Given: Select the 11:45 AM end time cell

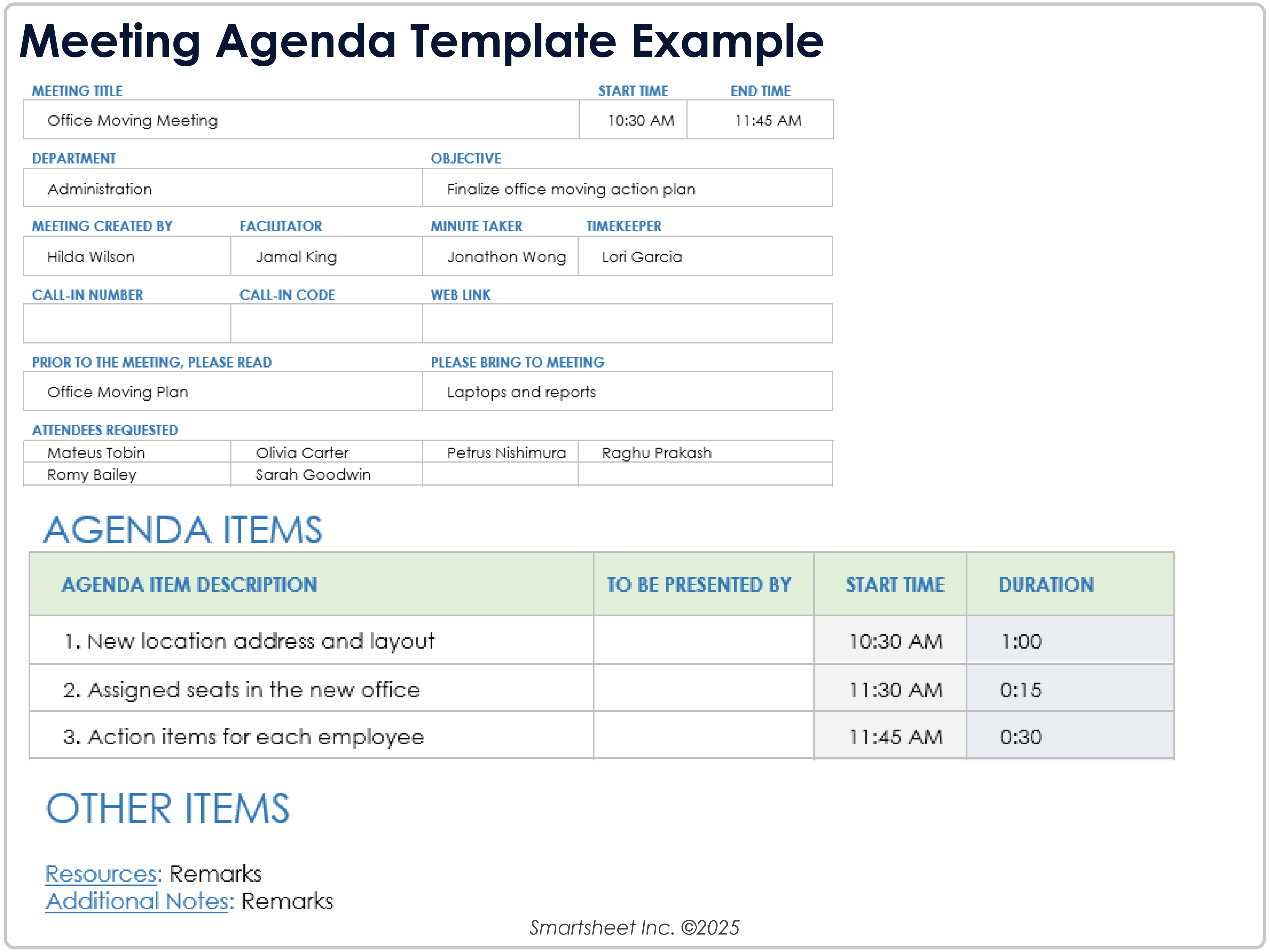Looking at the screenshot, I should [x=760, y=120].
